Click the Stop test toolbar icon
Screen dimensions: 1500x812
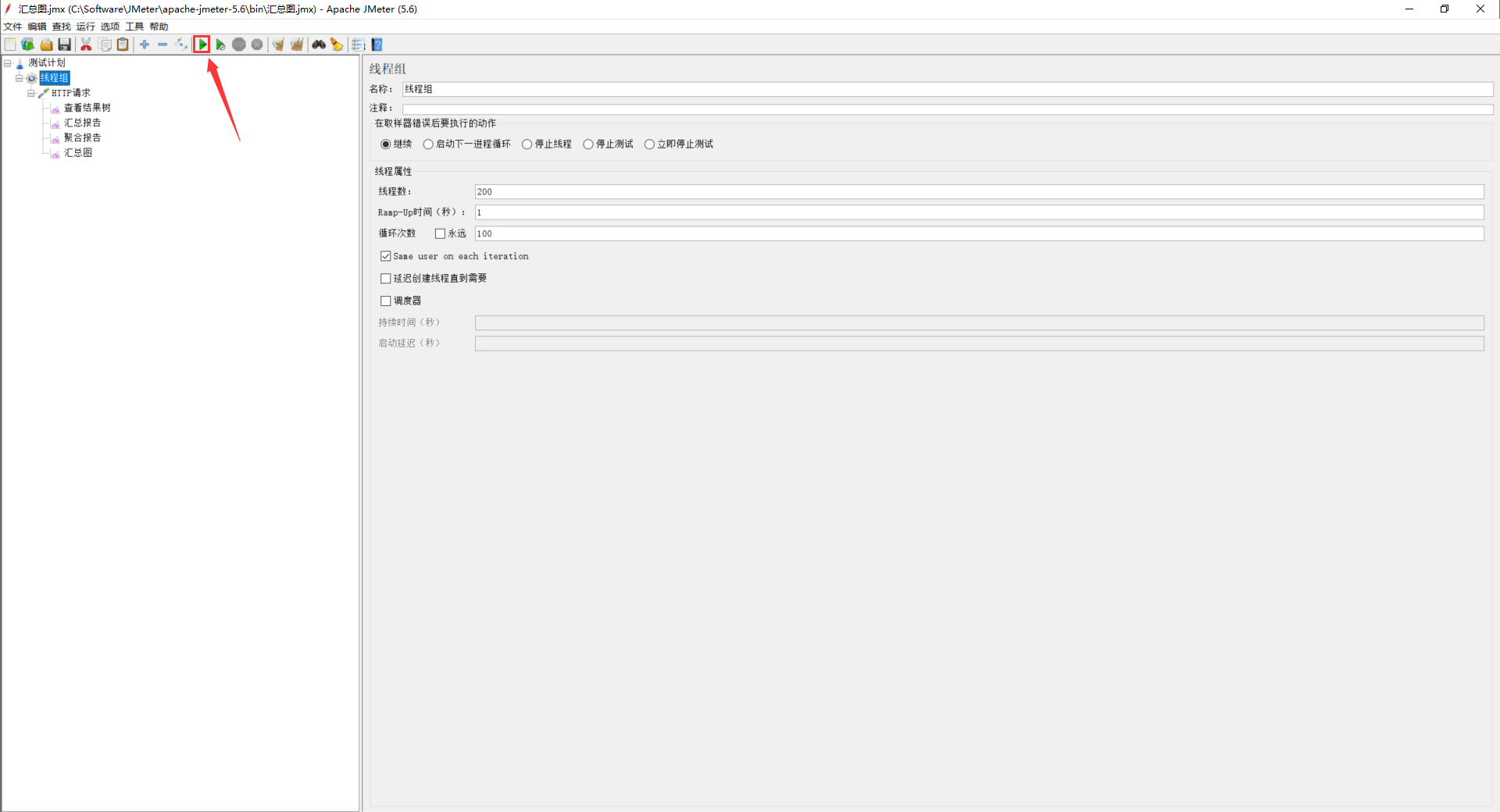(239, 45)
